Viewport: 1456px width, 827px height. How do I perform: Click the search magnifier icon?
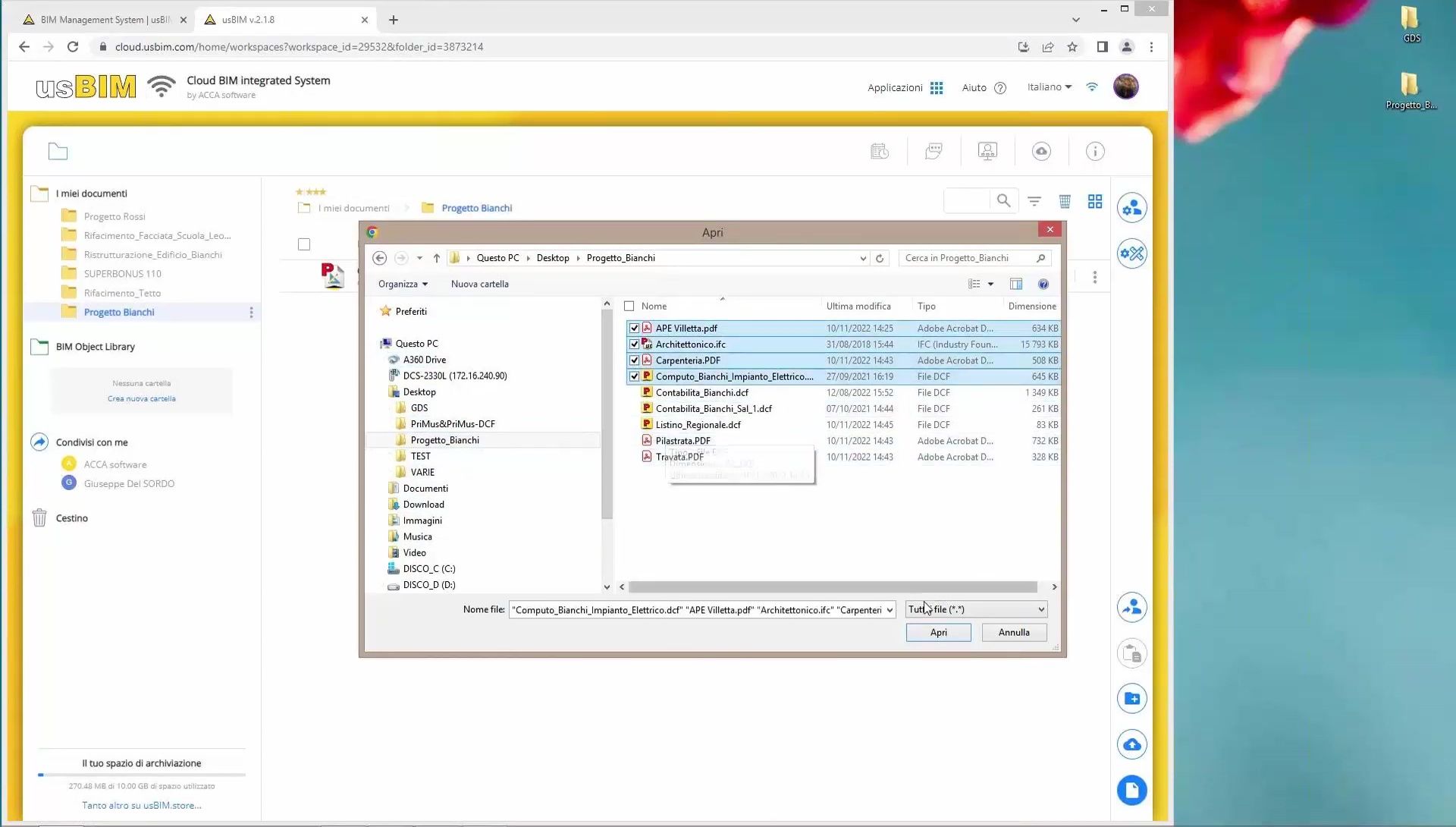(1003, 201)
